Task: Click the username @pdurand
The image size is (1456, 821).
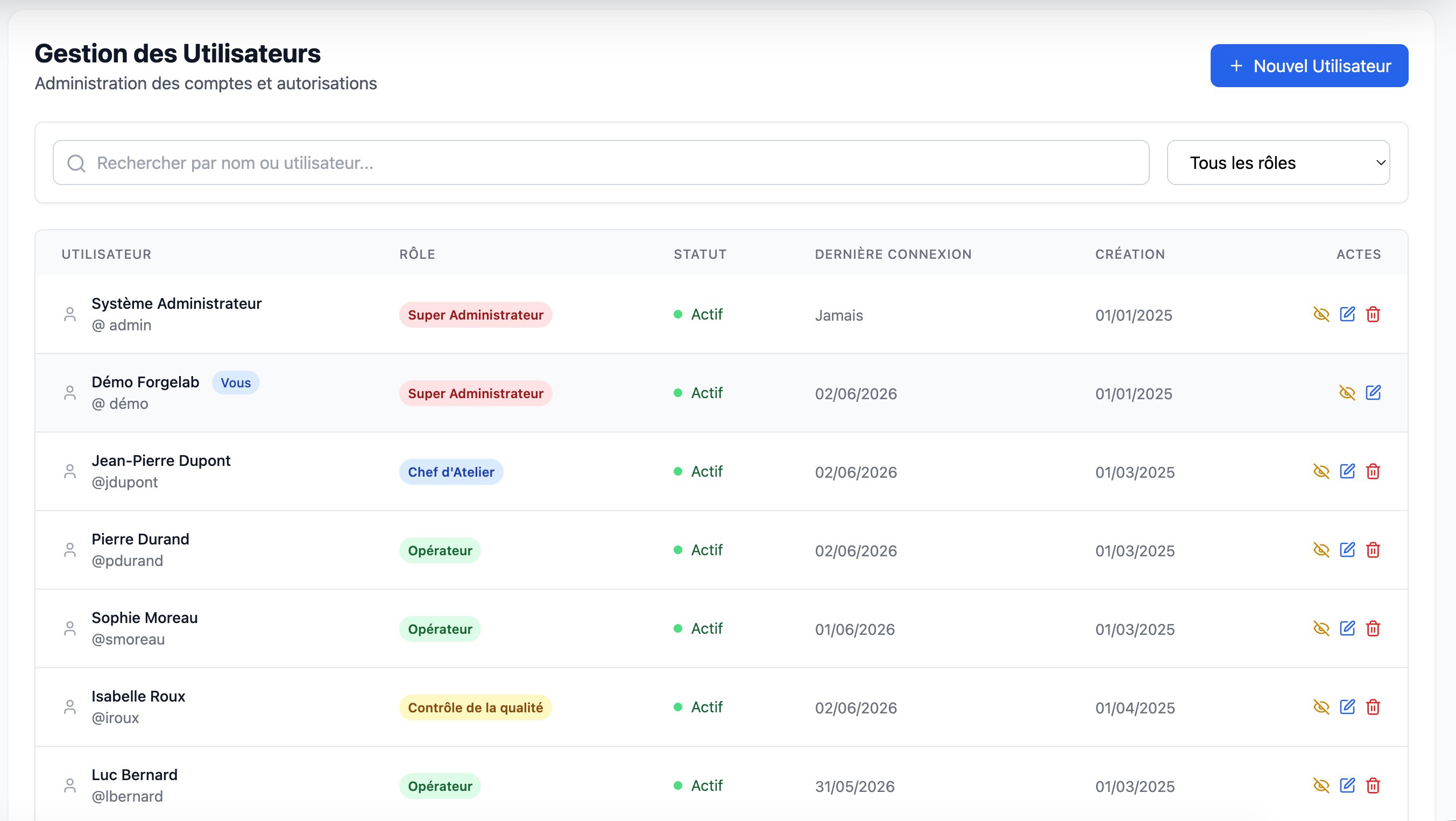Action: tap(127, 561)
